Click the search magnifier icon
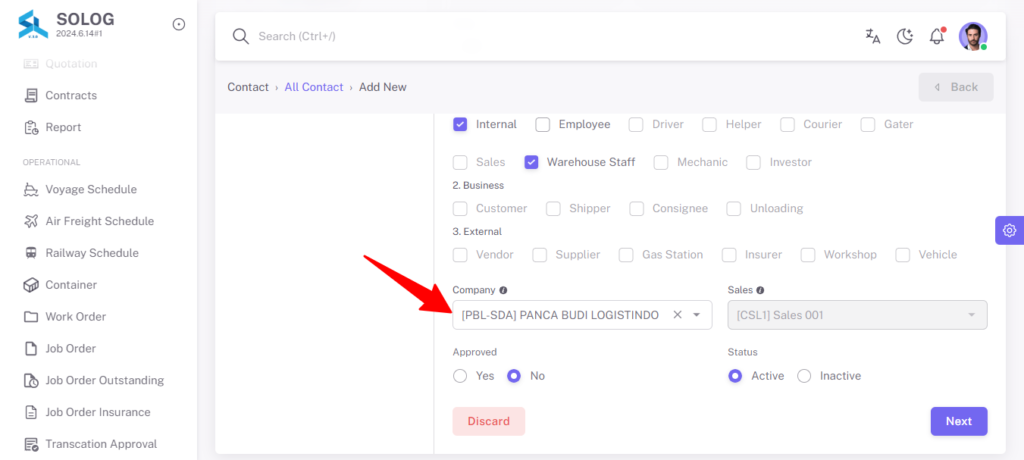 241,36
